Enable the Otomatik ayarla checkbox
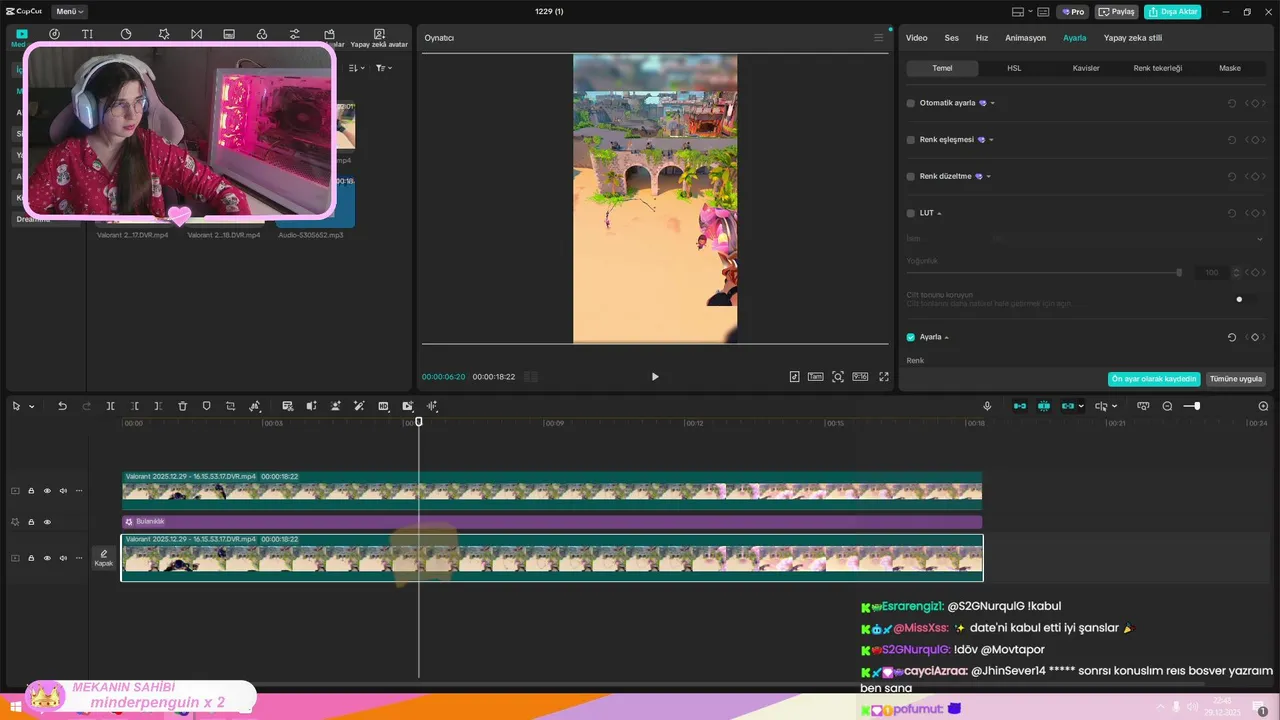1280x720 pixels. [910, 103]
